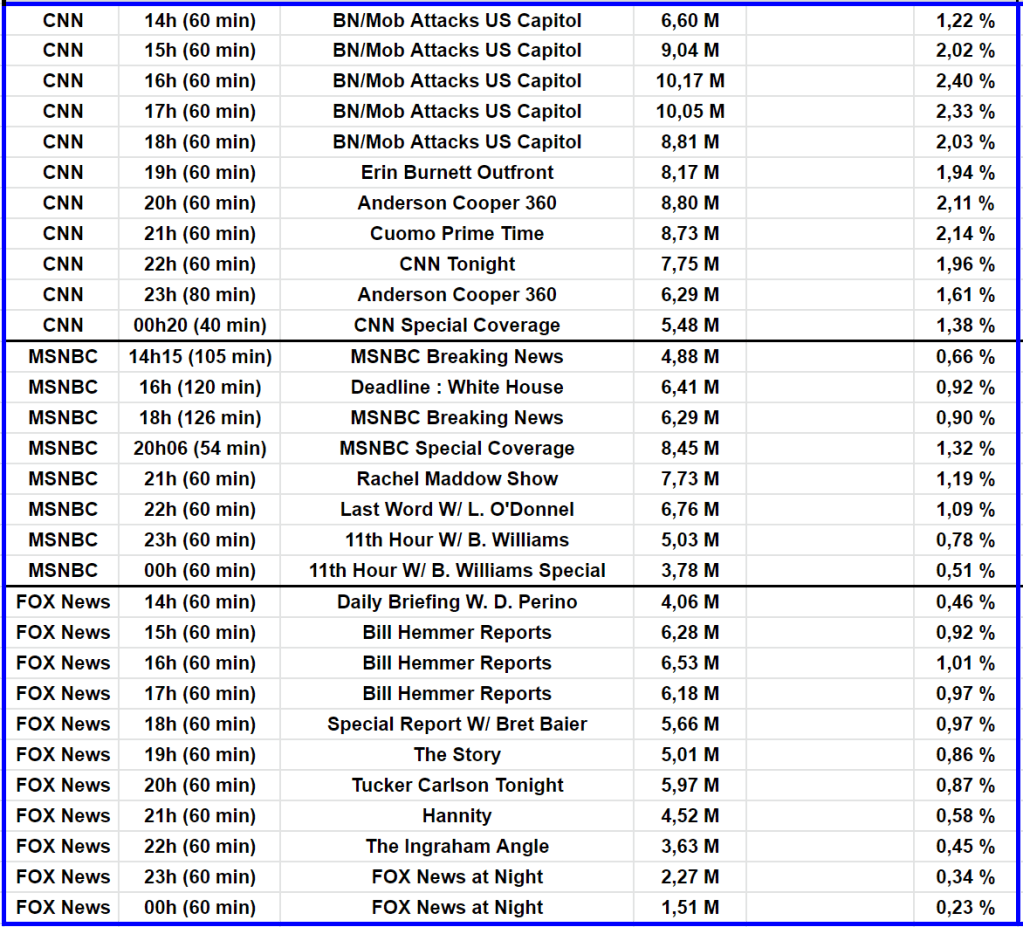1023x927 pixels.
Task: Click the Daily Briefing W. D. Perino cell
Action: pyautogui.click(x=457, y=602)
